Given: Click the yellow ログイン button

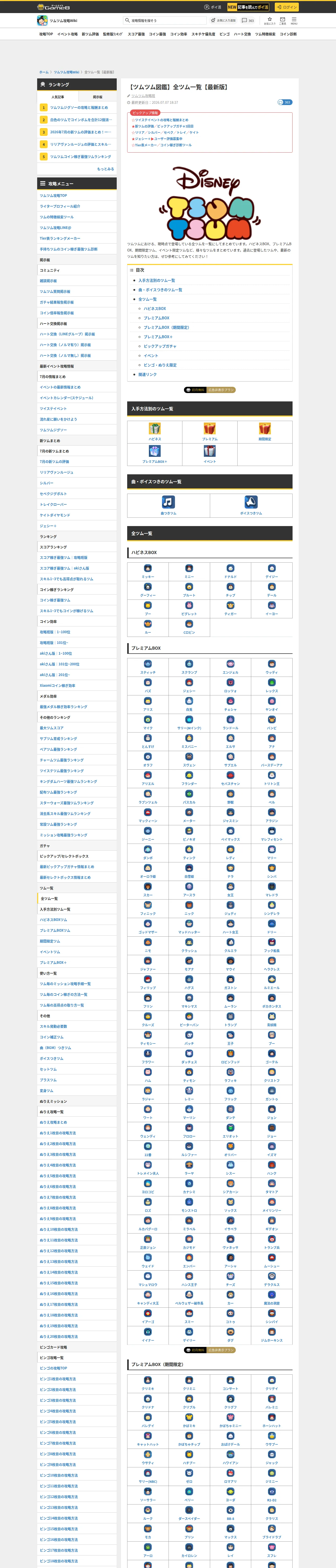Looking at the screenshot, I should coord(286,7).
